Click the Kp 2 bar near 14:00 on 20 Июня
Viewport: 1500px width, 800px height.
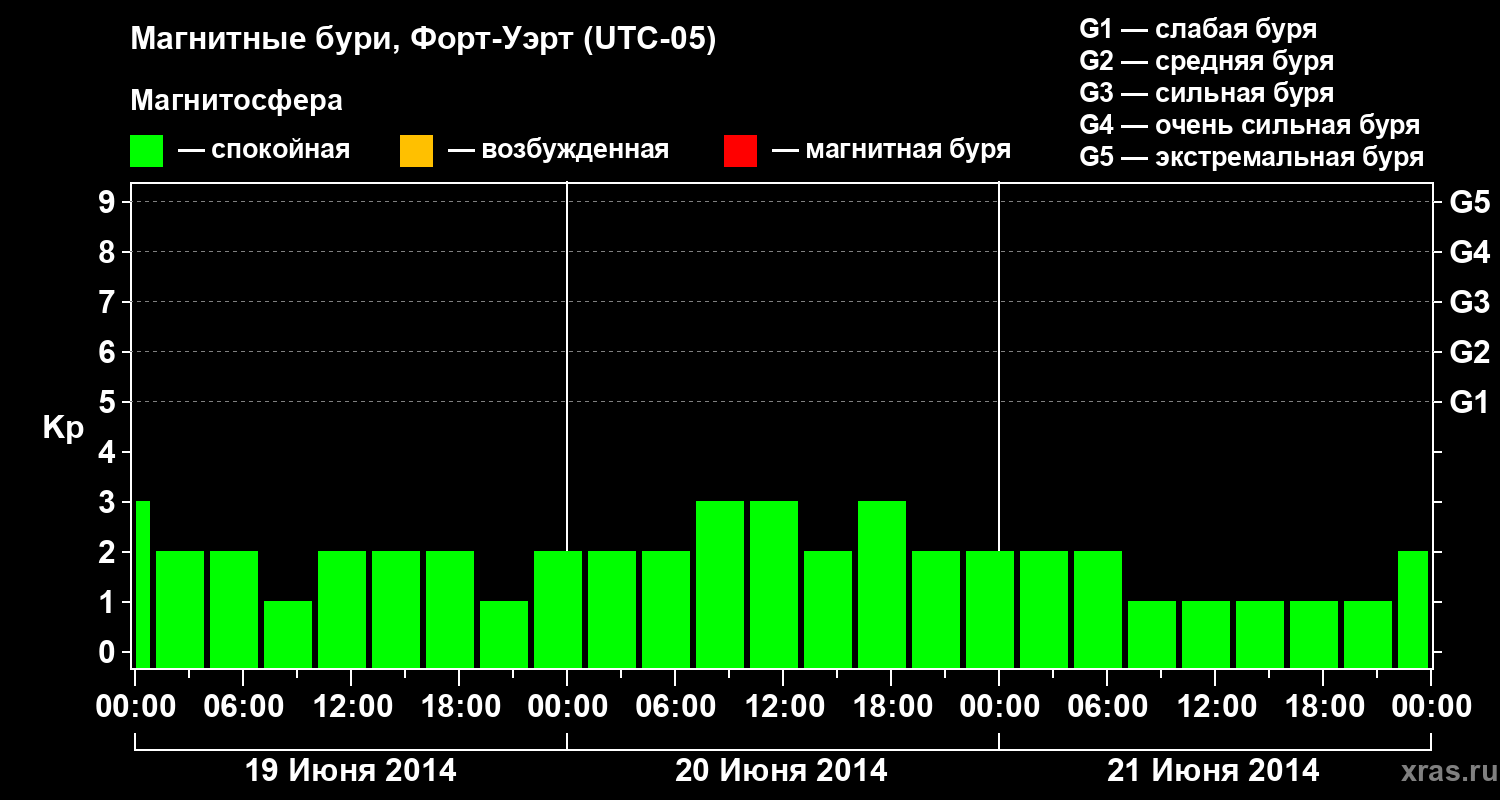click(x=828, y=609)
